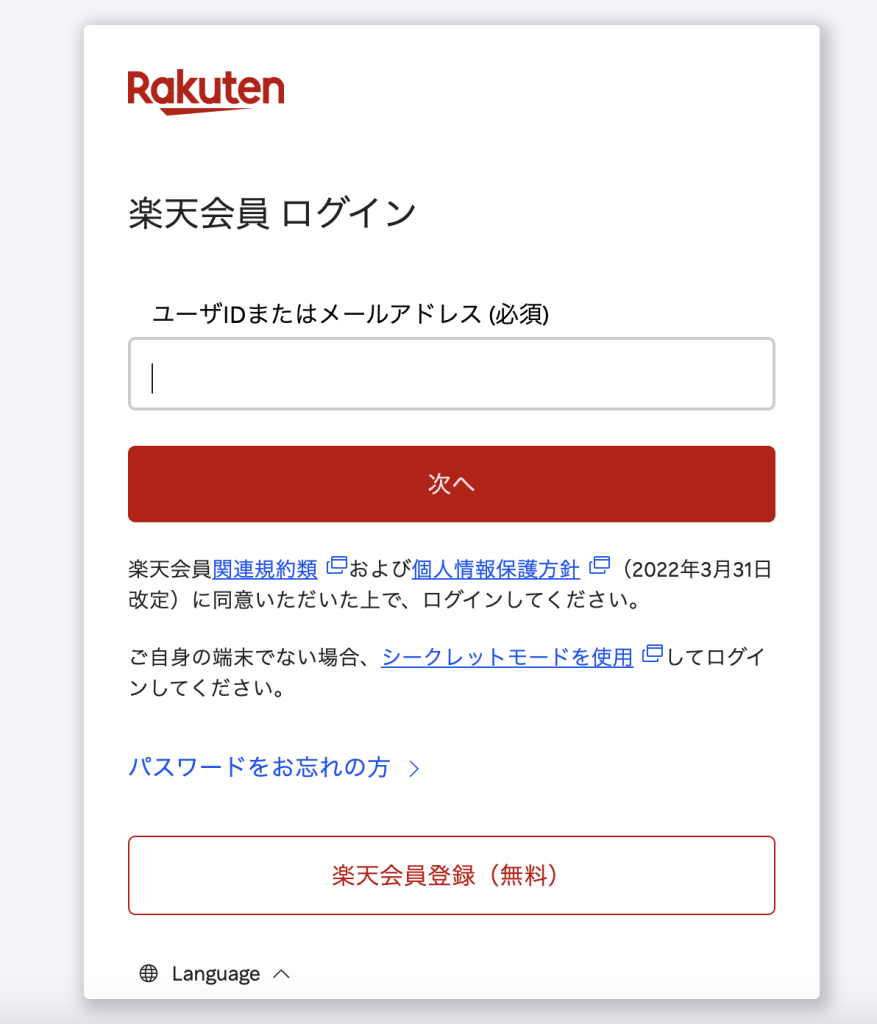The width and height of the screenshot is (877, 1024).
Task: Open the 個人情報保護方針 privacy policy link
Action: [496, 568]
